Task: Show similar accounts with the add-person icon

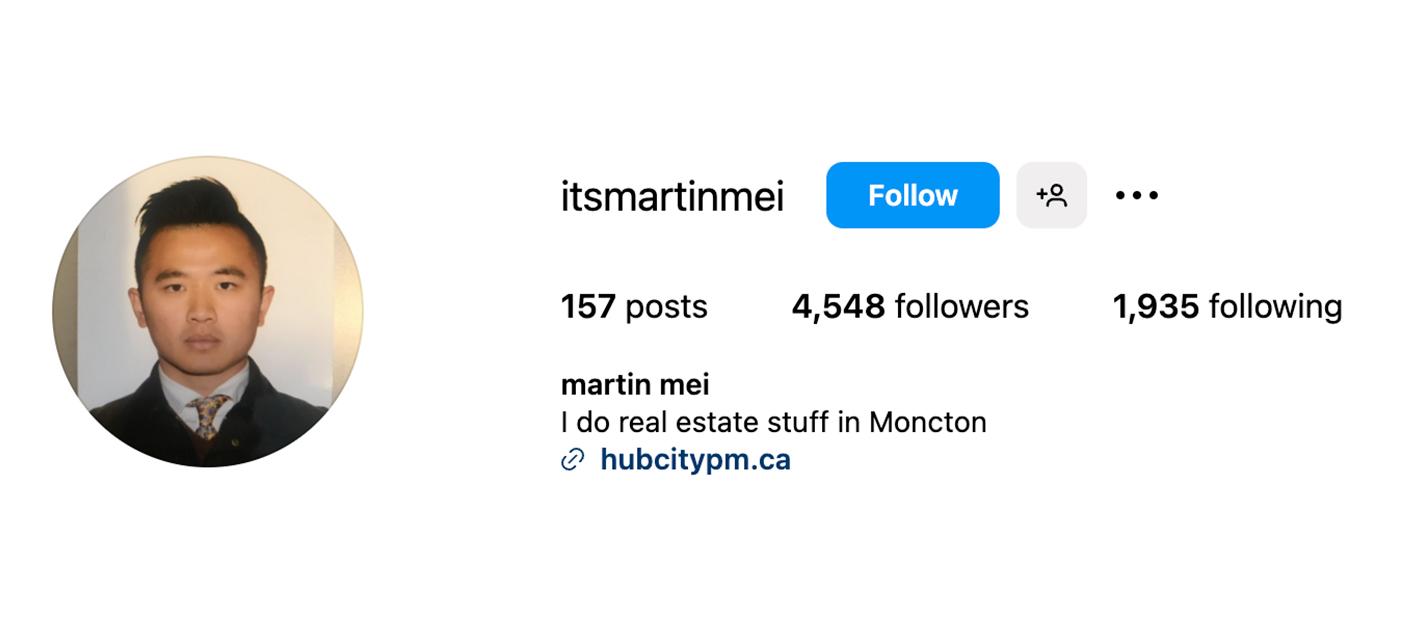Action: [1051, 195]
